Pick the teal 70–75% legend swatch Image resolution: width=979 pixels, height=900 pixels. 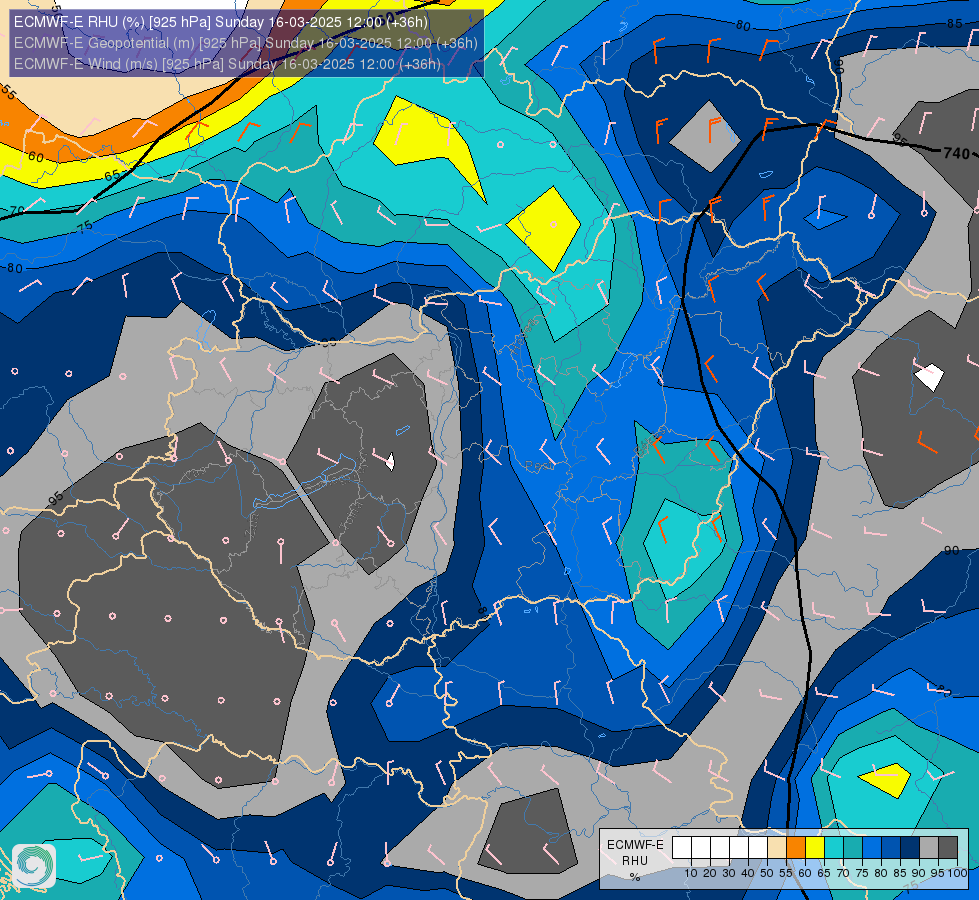click(x=853, y=848)
